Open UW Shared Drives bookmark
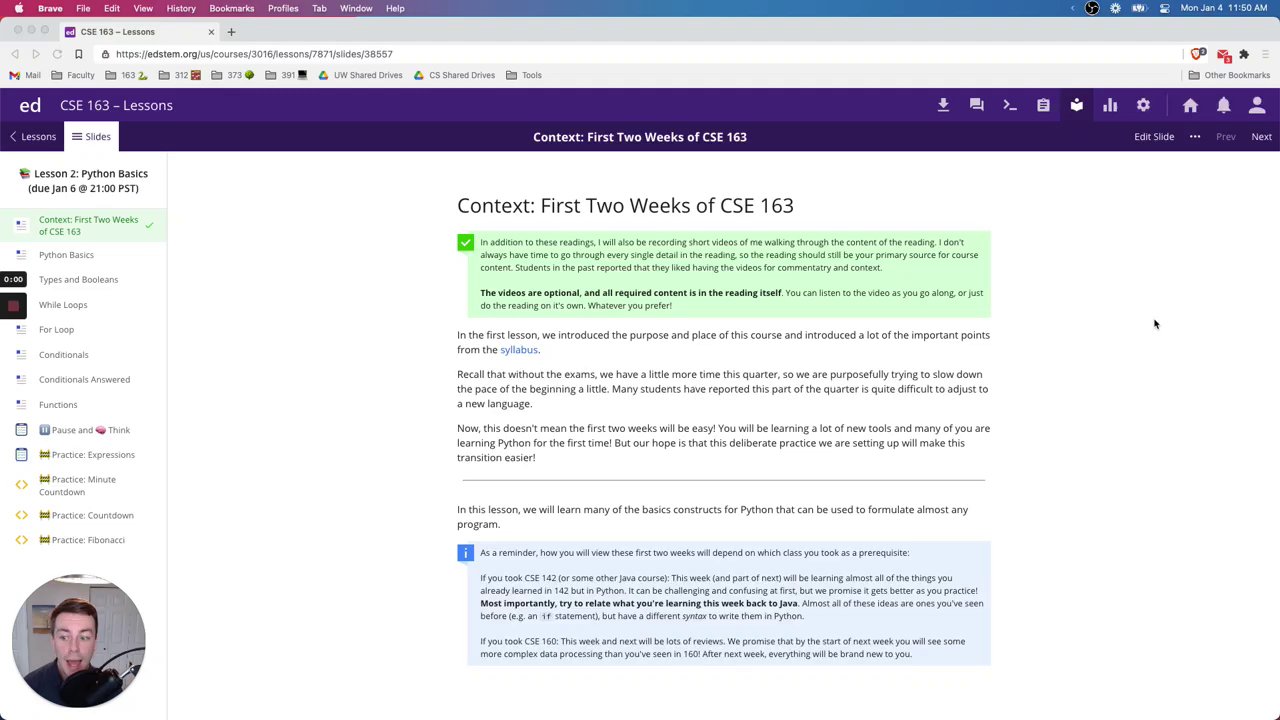The image size is (1280, 720). pos(360,75)
